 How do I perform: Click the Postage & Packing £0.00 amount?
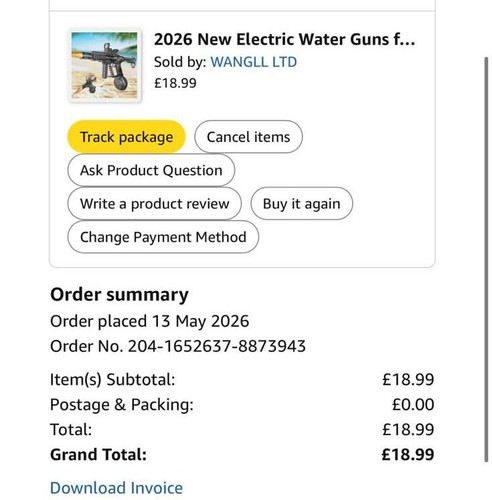413,404
